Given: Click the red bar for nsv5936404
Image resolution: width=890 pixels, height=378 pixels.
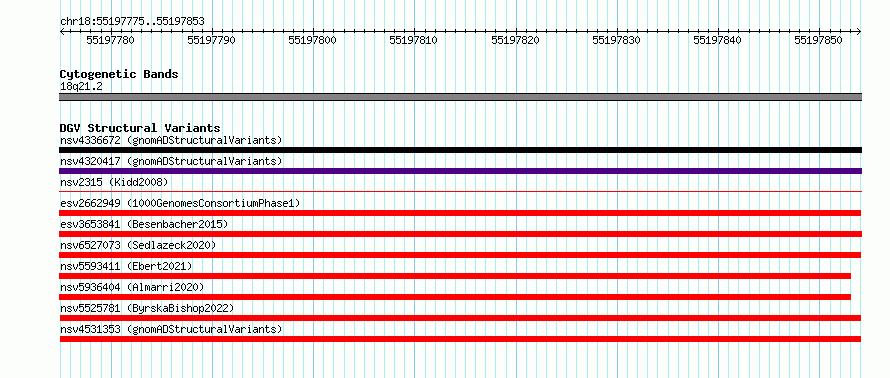Looking at the screenshot, I should tap(455, 297).
